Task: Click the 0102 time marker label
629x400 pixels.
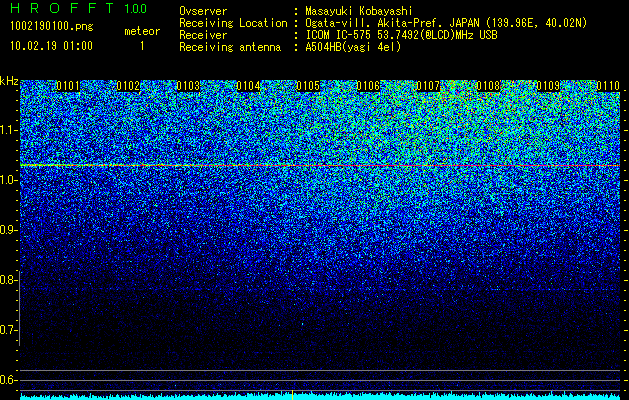Action: pos(128,86)
